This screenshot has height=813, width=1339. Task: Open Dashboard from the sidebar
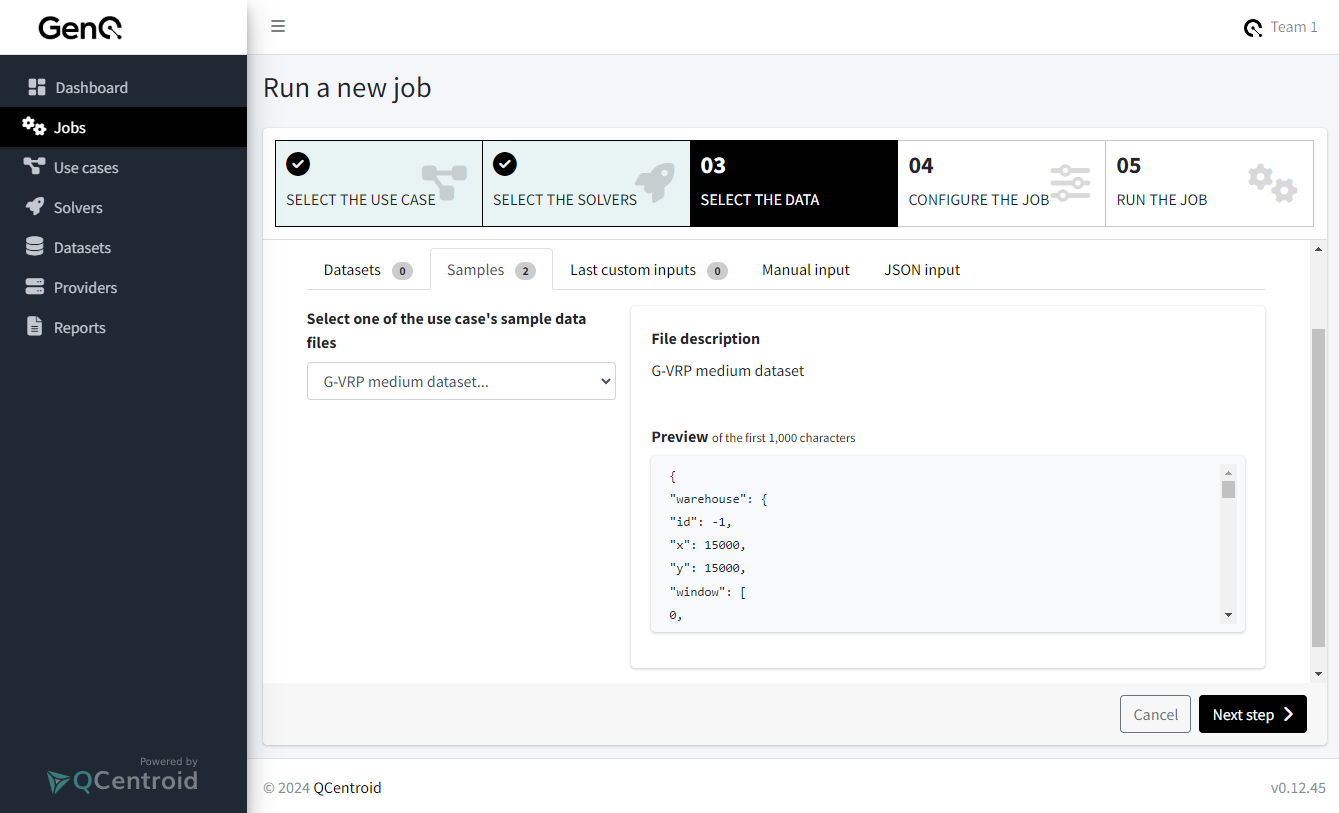click(x=123, y=87)
